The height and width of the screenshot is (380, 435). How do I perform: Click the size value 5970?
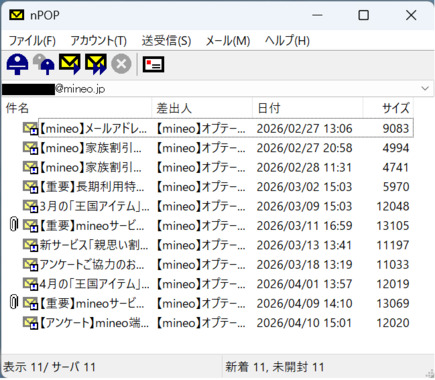[x=396, y=187]
